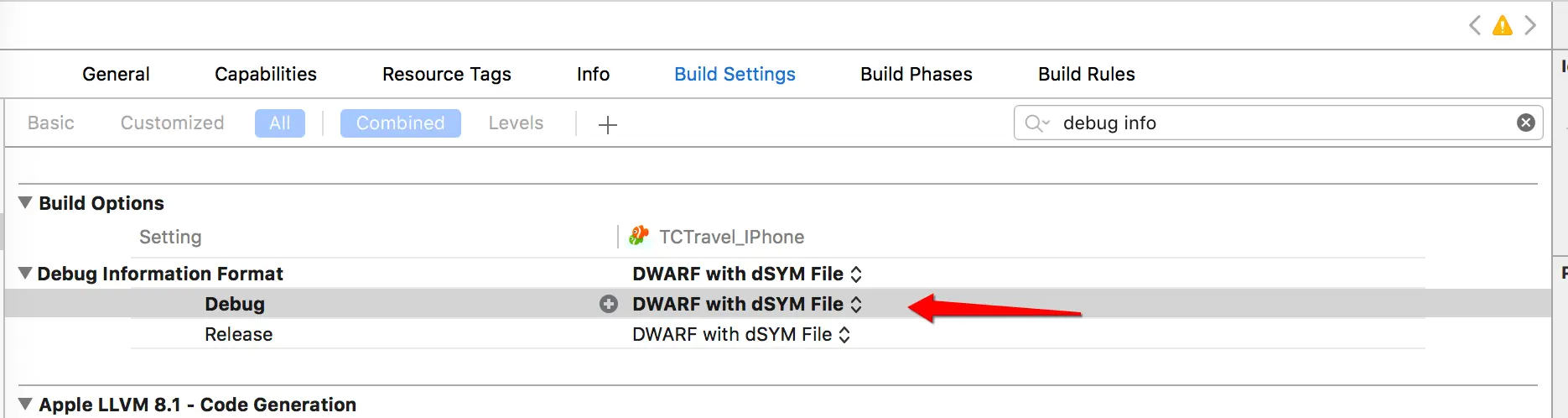This screenshot has height=418, width=1568.
Task: Toggle the Combined view mode
Action: 401,123
